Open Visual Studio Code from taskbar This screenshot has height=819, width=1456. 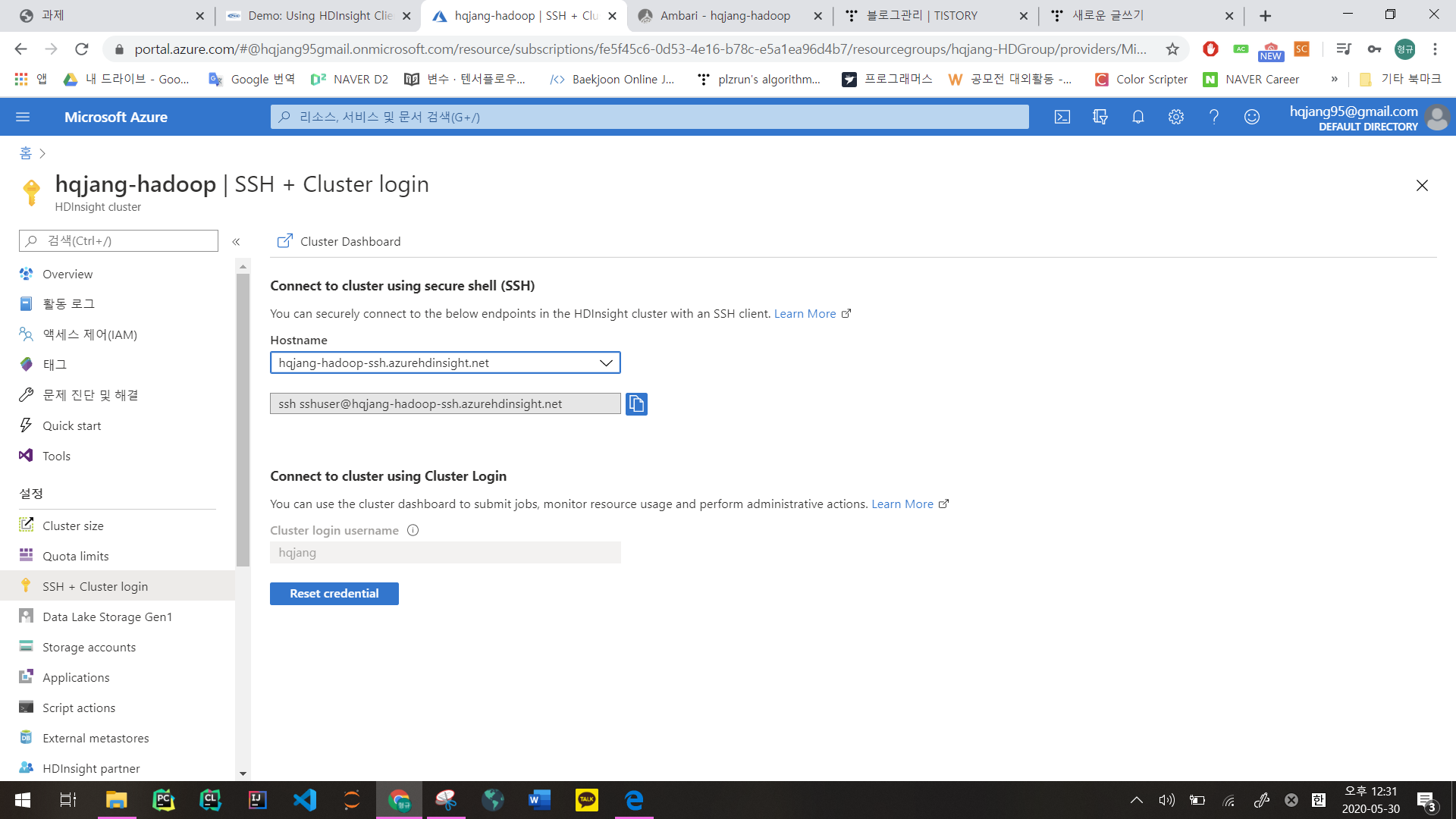pos(305,800)
